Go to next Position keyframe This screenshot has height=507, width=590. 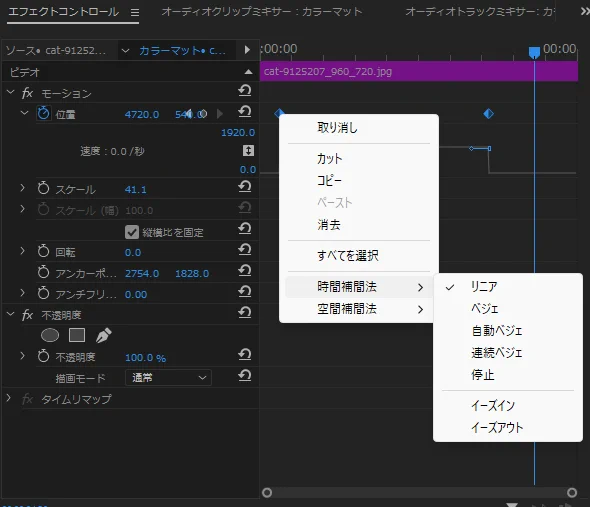pyautogui.click(x=220, y=114)
